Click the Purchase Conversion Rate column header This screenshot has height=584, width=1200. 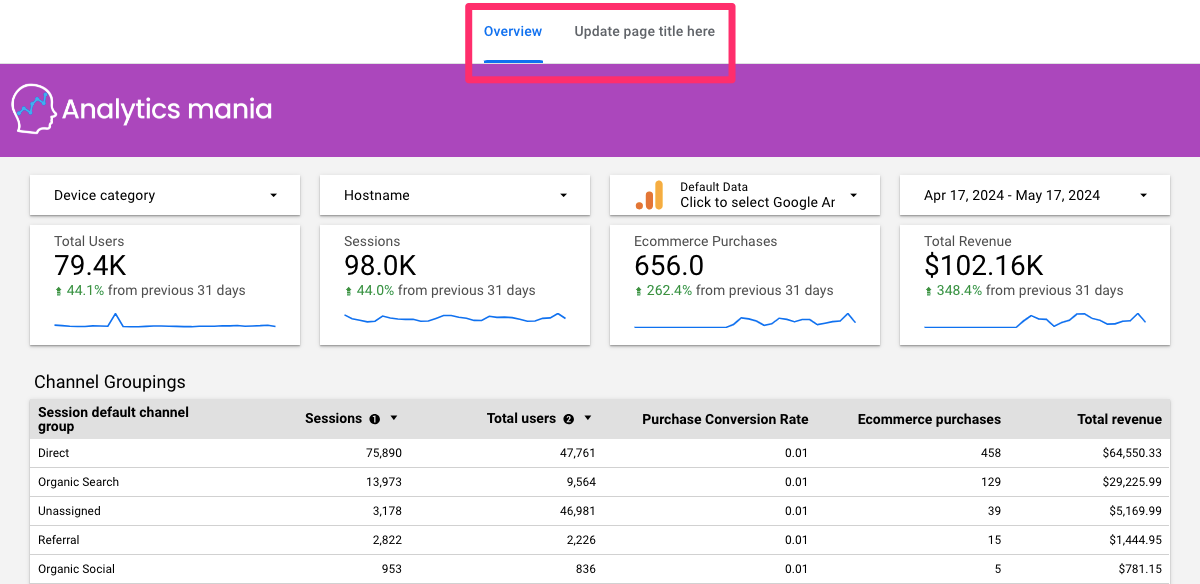(725, 419)
